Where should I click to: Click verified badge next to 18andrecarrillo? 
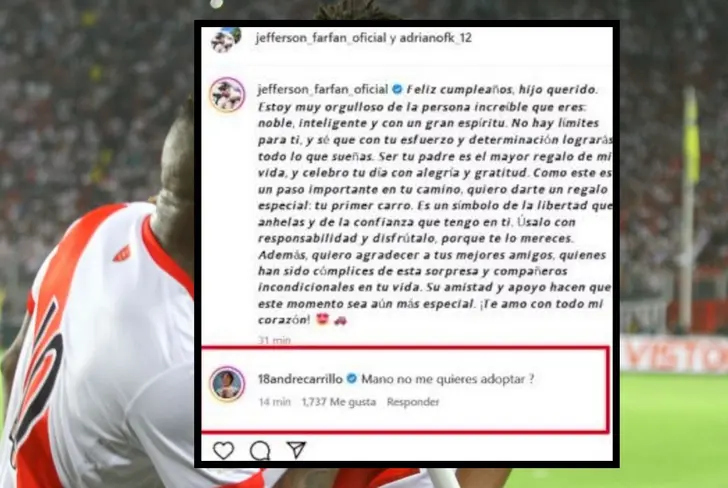click(x=352, y=379)
